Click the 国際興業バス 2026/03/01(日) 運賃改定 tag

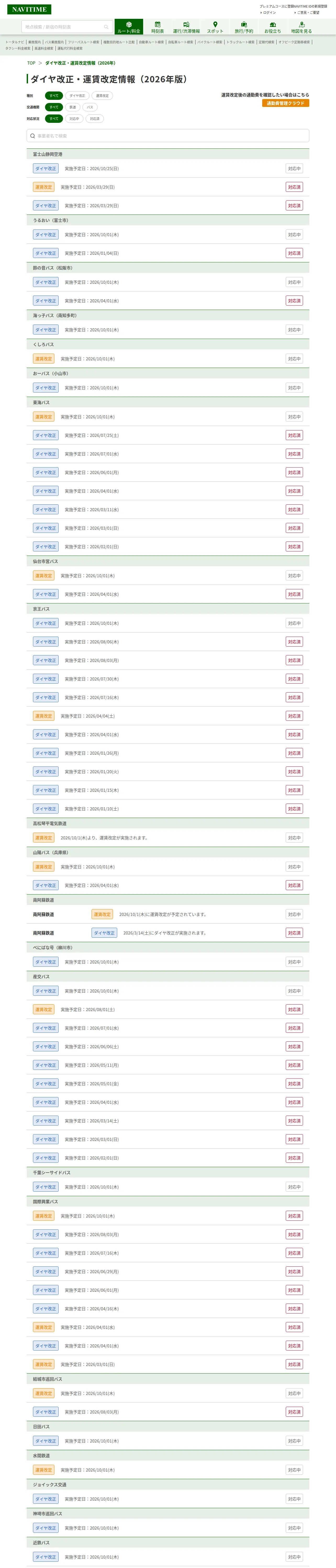pos(43,1364)
